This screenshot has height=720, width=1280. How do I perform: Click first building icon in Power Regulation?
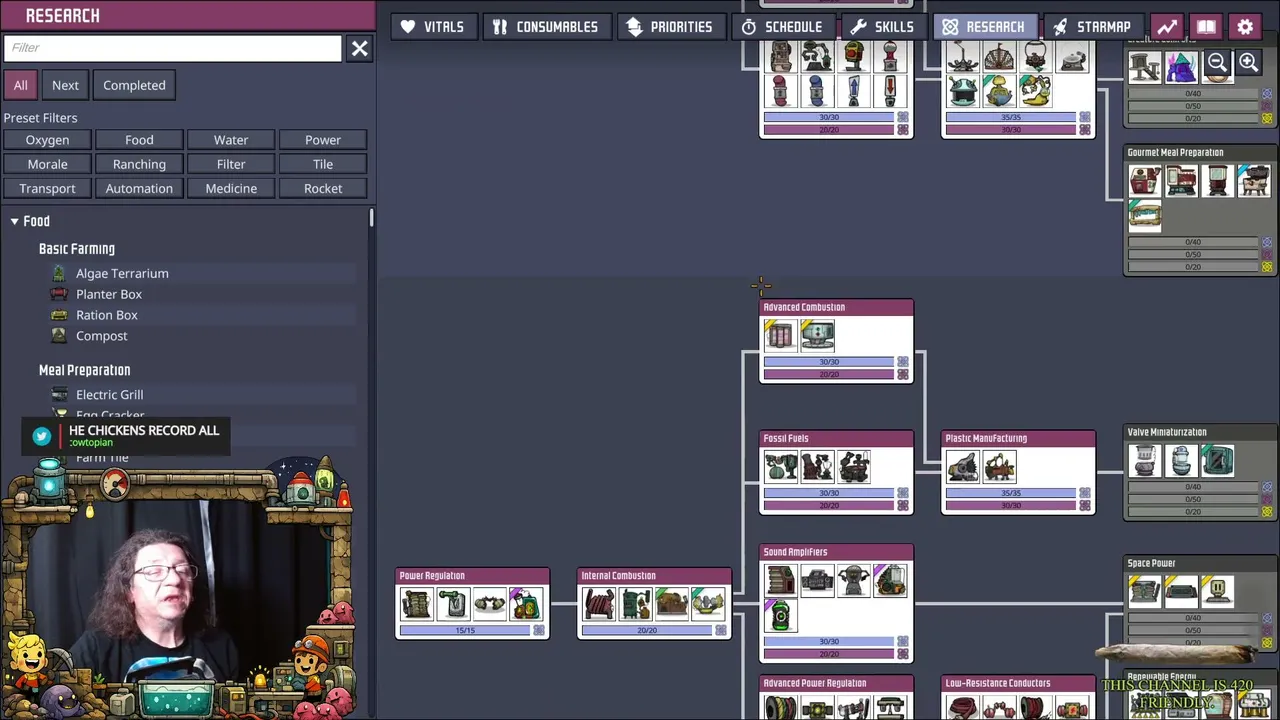tap(416, 603)
